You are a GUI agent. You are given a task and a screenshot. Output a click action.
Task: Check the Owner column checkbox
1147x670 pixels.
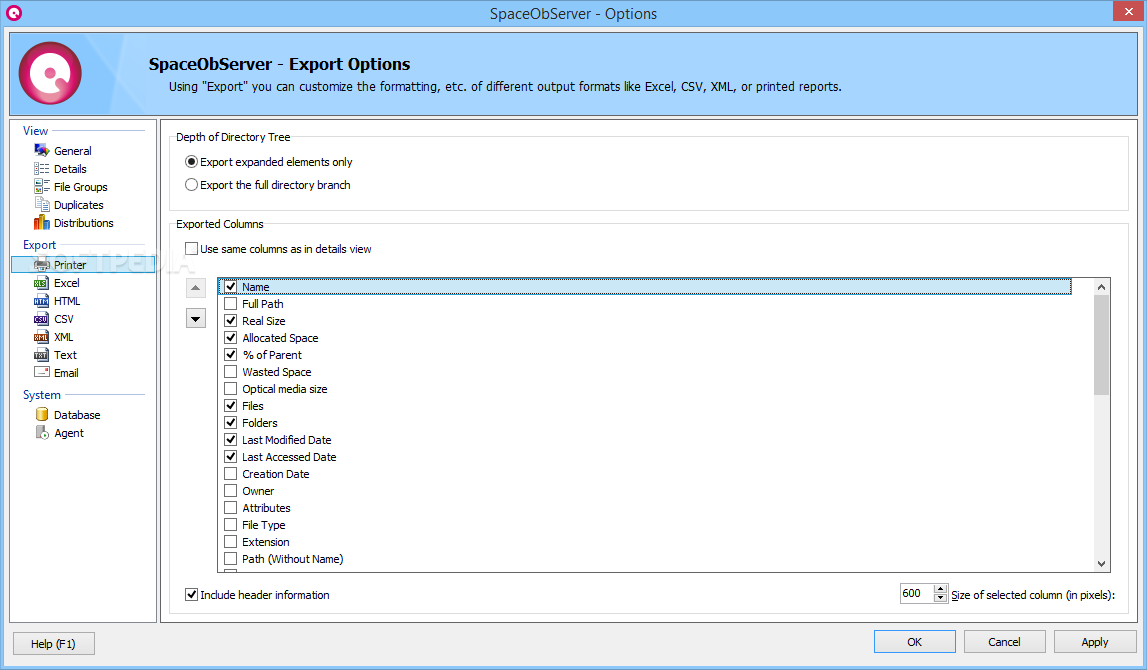(230, 491)
